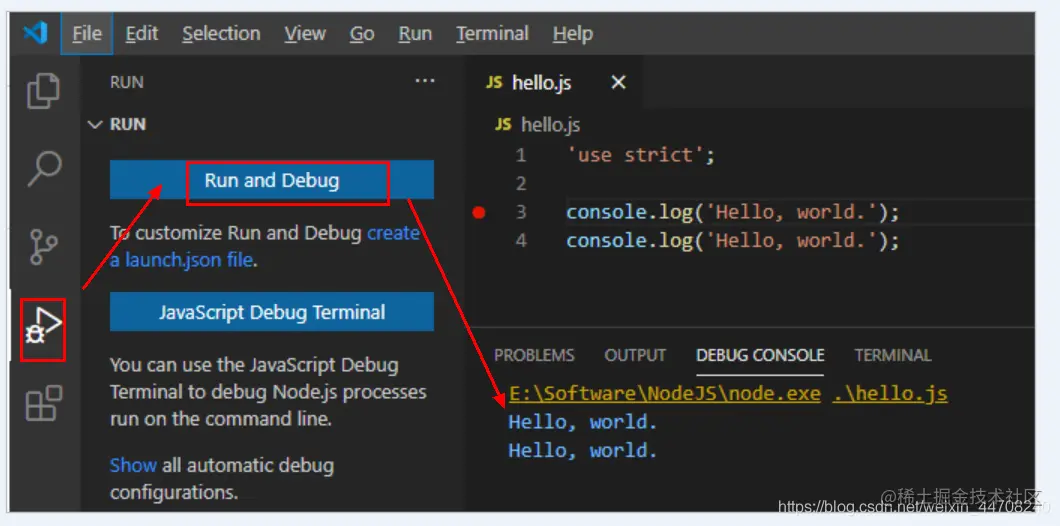
Task: Open the Selection menu
Action: pos(221,33)
